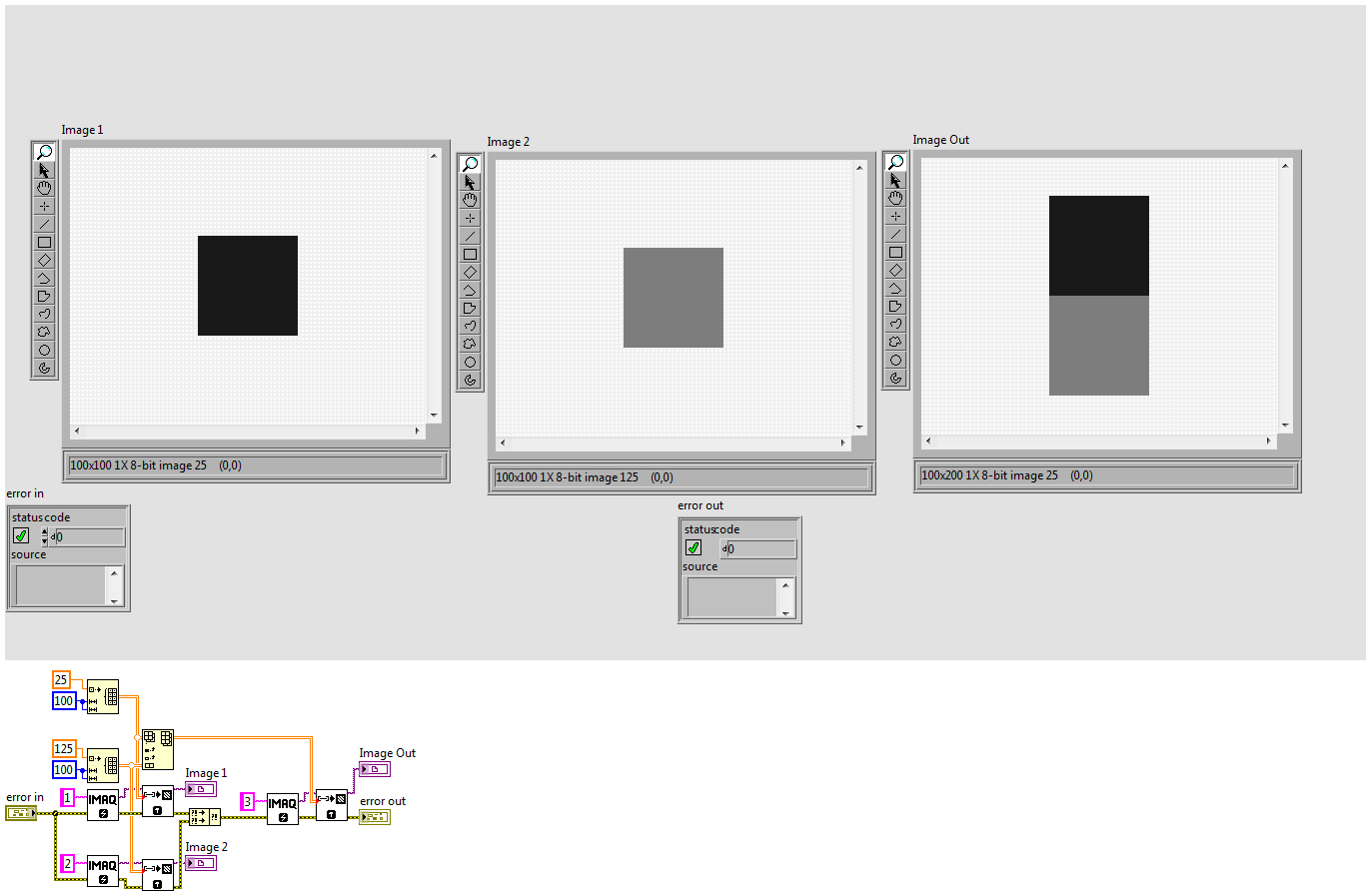The height and width of the screenshot is (896, 1371).
Task: Select the Selection pointer tool in Image 1 palette
Action: pyautogui.click(x=44, y=170)
